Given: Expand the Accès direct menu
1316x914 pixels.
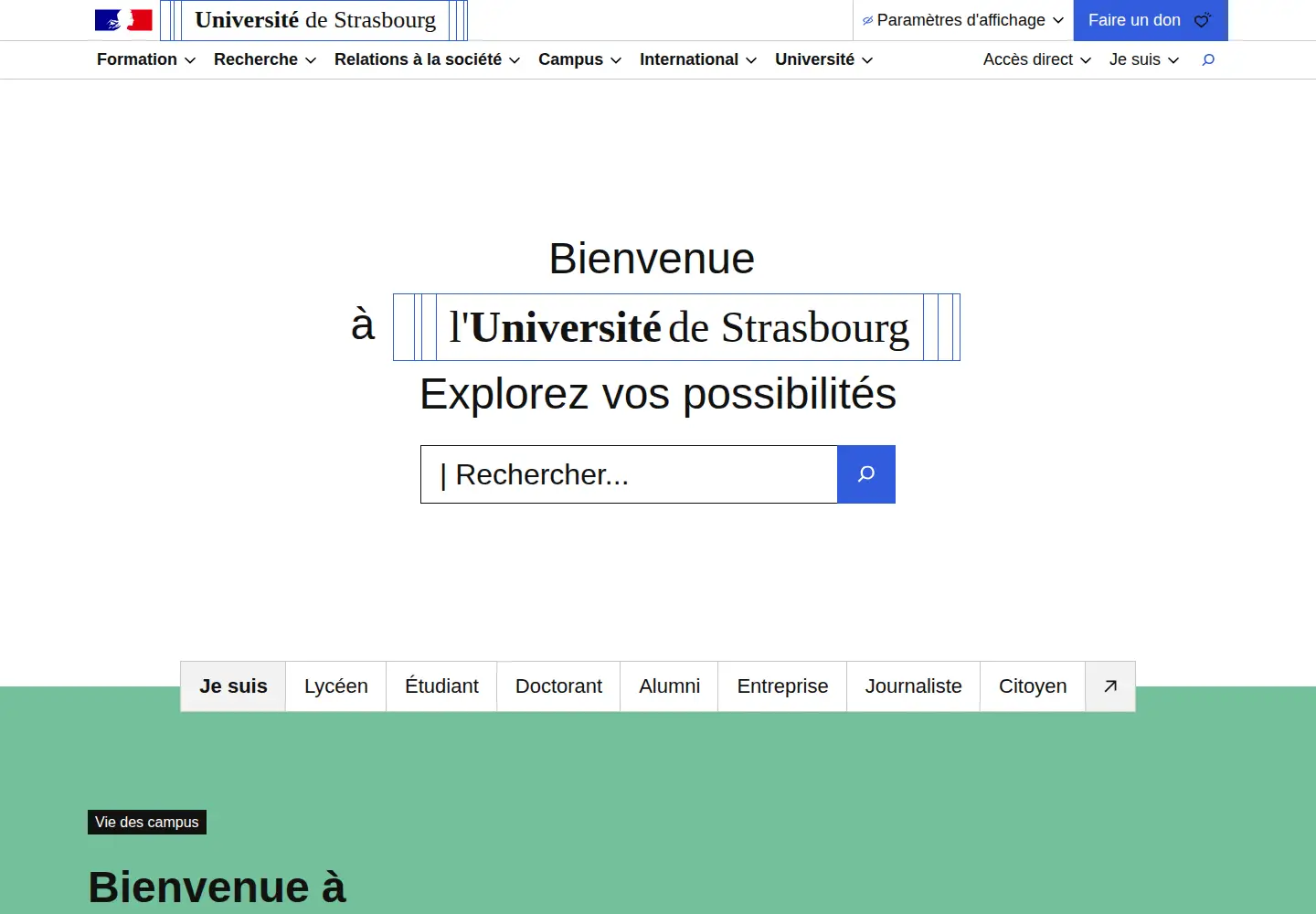Looking at the screenshot, I should pos(1037,59).
